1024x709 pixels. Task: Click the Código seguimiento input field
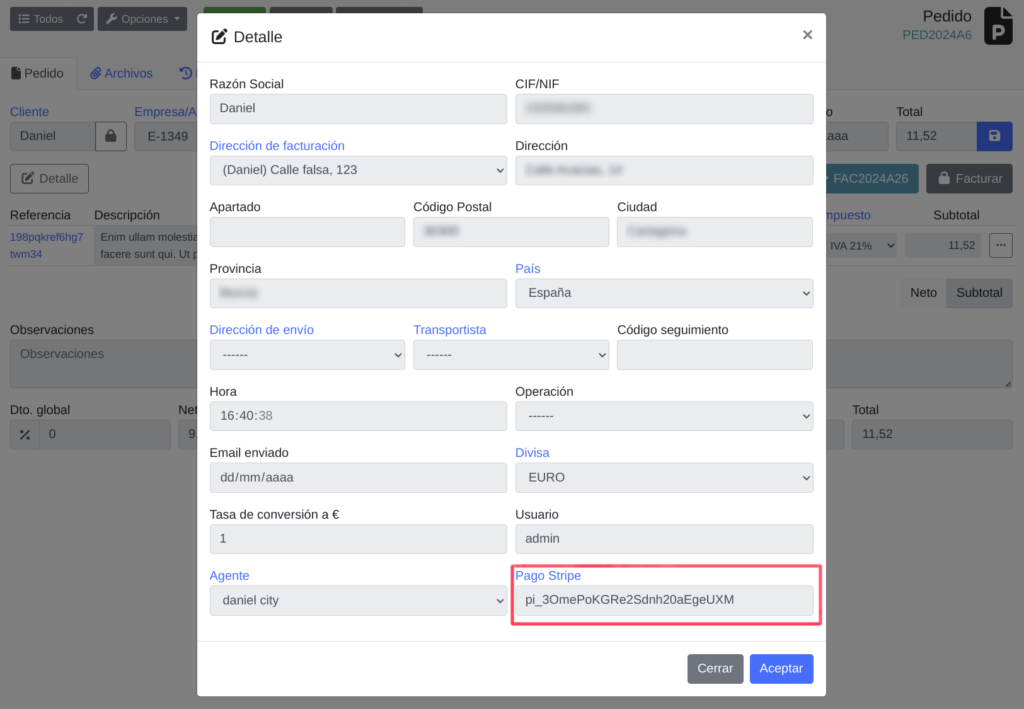pos(714,355)
